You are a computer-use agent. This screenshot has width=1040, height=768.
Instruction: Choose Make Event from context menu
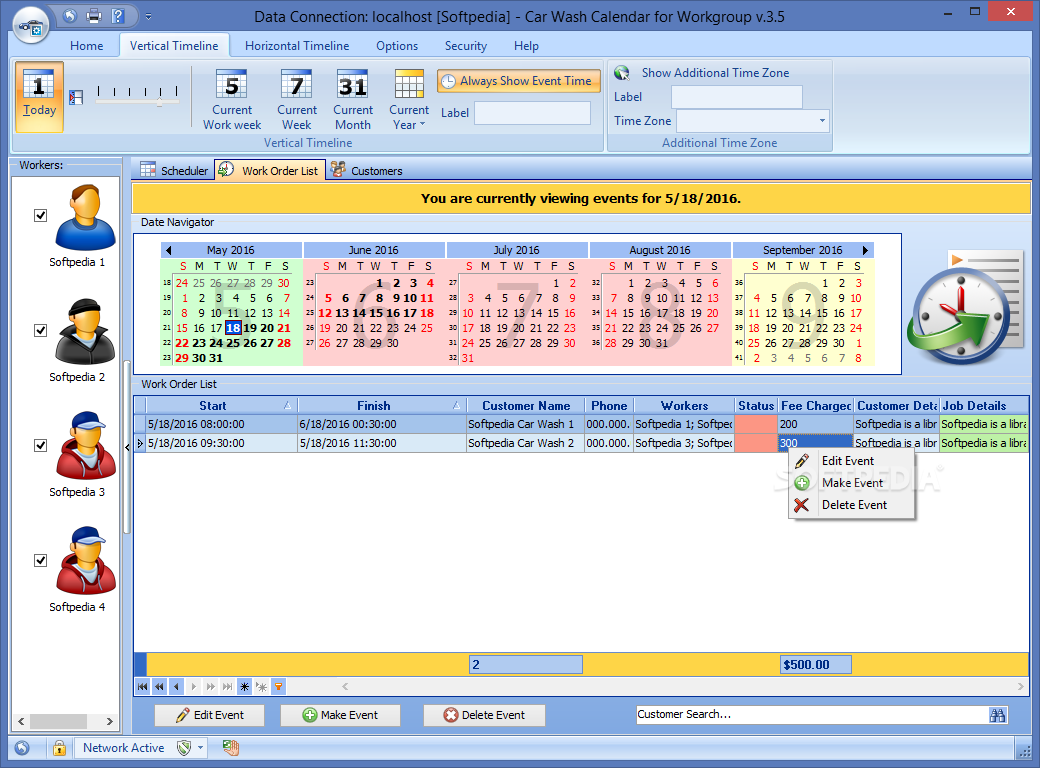851,483
